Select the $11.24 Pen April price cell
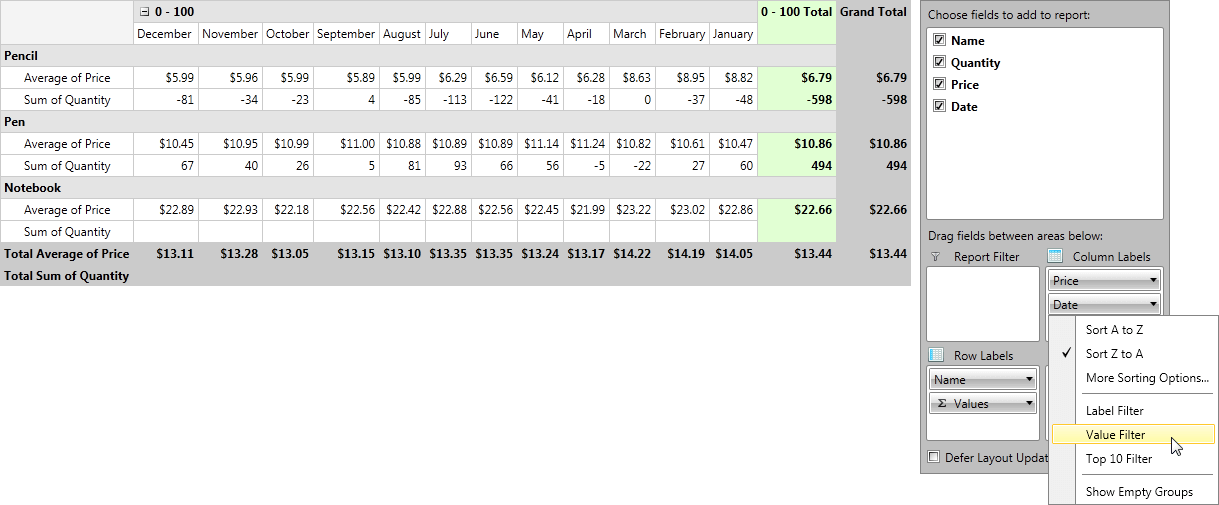 click(x=586, y=144)
